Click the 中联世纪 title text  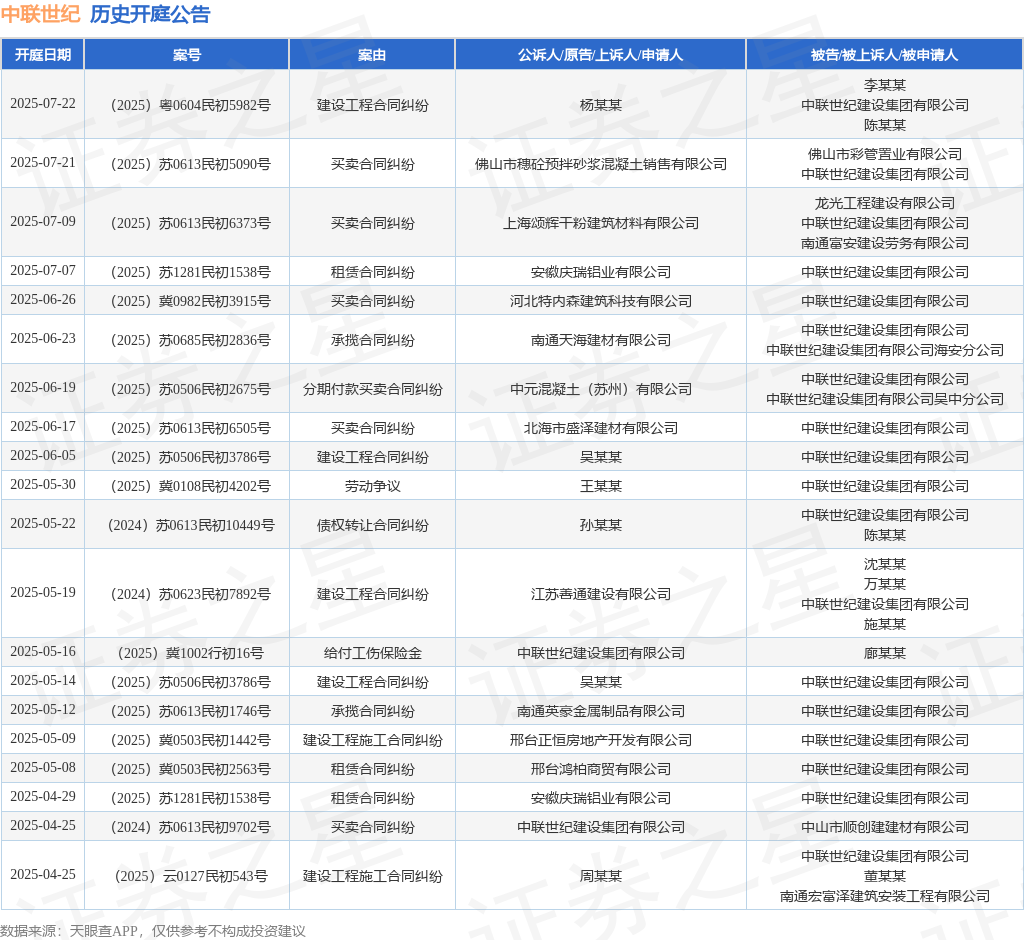(x=40, y=14)
